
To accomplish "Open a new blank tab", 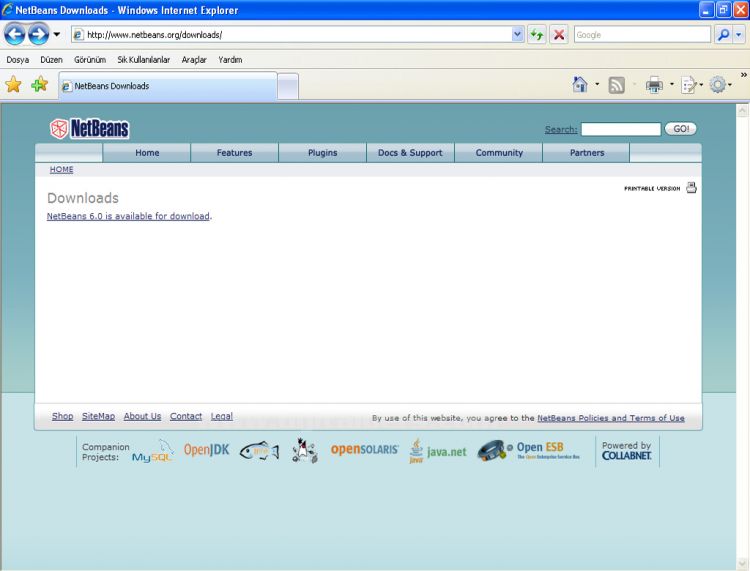I will 288,87.
